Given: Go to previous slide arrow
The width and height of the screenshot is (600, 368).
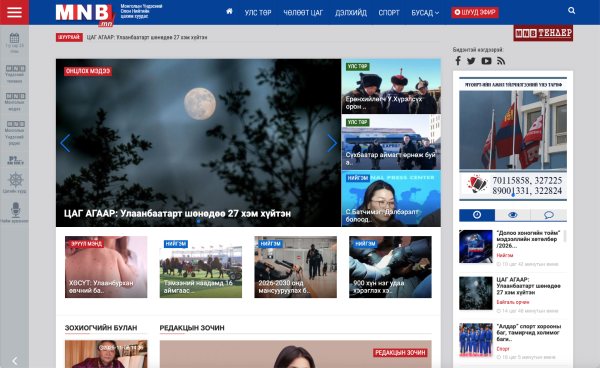Looking at the screenshot, I should coord(65,143).
